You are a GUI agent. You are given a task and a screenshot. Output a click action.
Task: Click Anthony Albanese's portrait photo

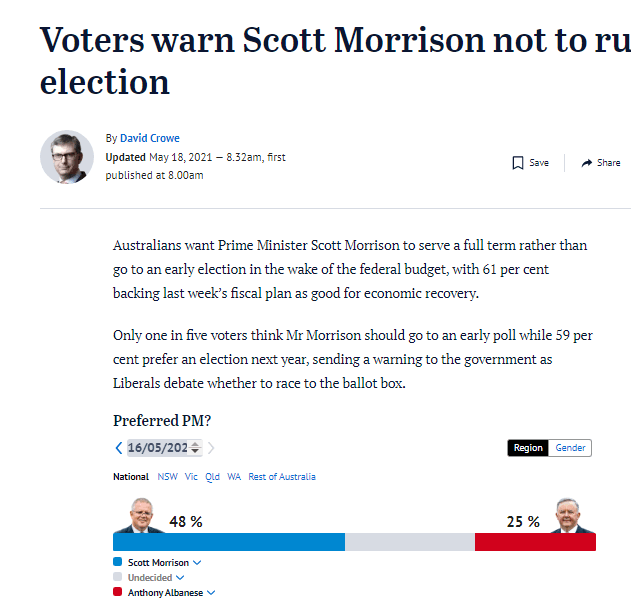pos(571,515)
